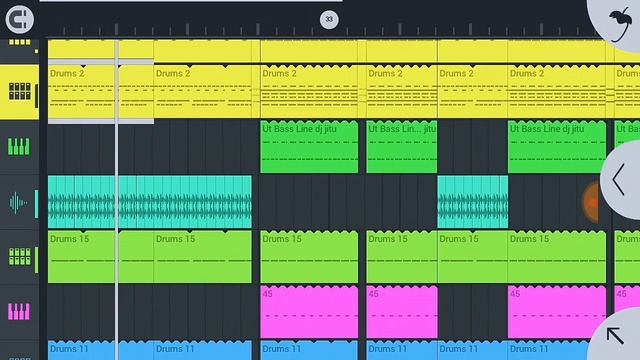The width and height of the screenshot is (640, 360).
Task: Select the pink "45" clip under the truncated bass clip
Action: [x=402, y=312]
